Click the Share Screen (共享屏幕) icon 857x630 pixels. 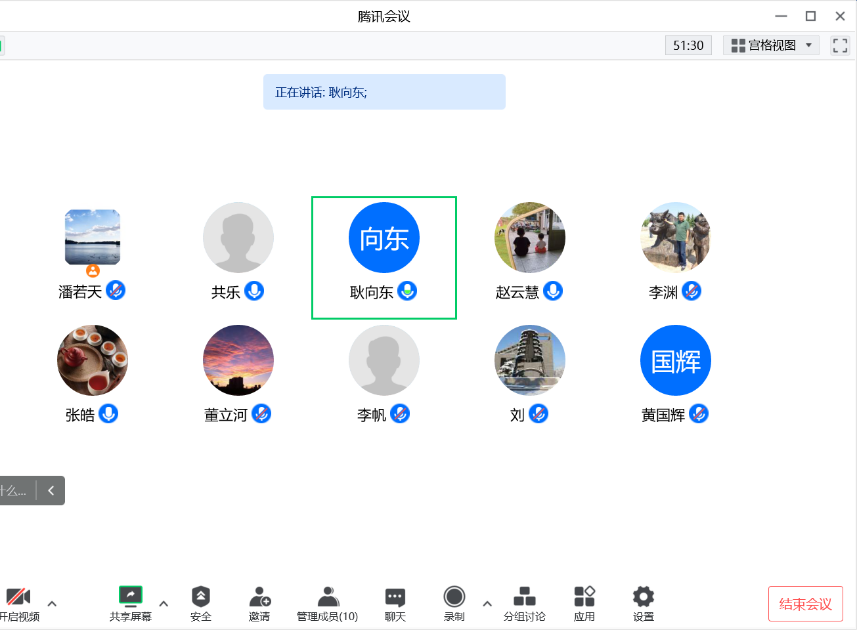130,597
